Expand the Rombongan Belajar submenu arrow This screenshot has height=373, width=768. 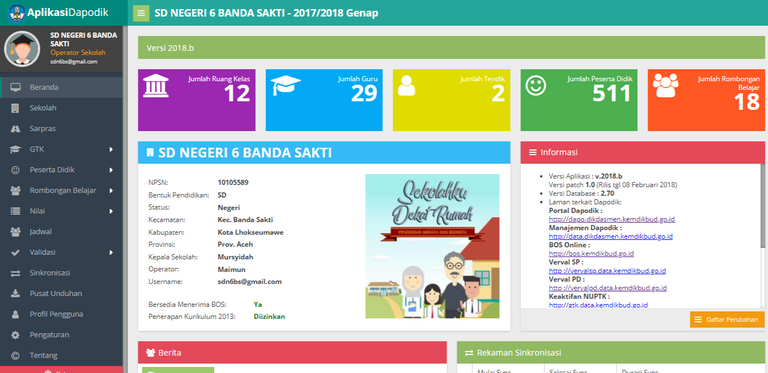click(111, 190)
